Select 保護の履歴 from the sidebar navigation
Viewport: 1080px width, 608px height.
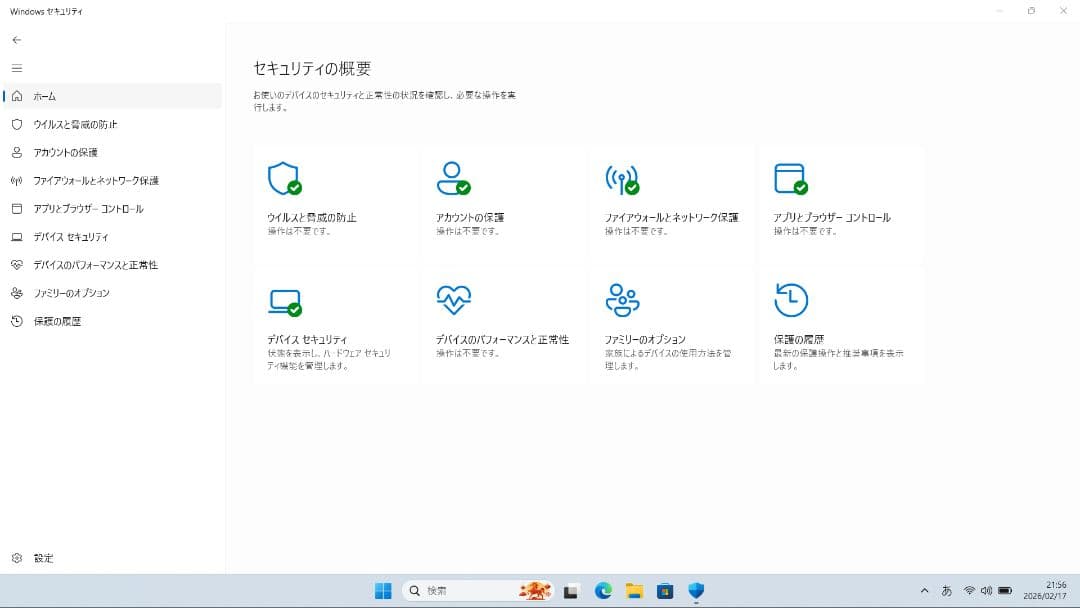point(60,321)
